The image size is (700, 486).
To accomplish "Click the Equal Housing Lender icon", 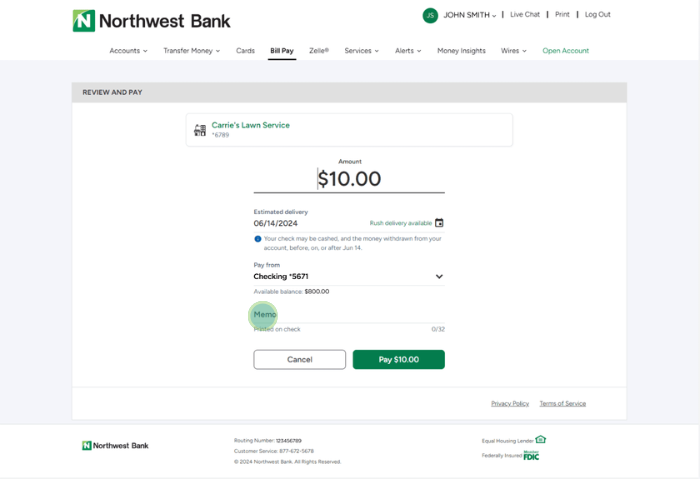I will coord(541,439).
